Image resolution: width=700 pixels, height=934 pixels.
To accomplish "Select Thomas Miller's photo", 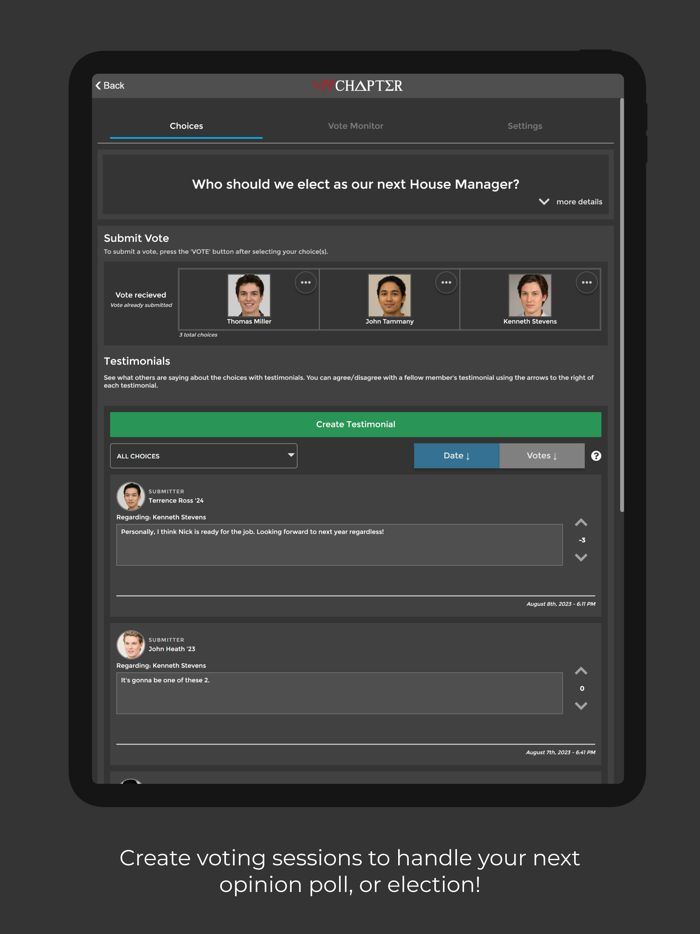I will [249, 295].
